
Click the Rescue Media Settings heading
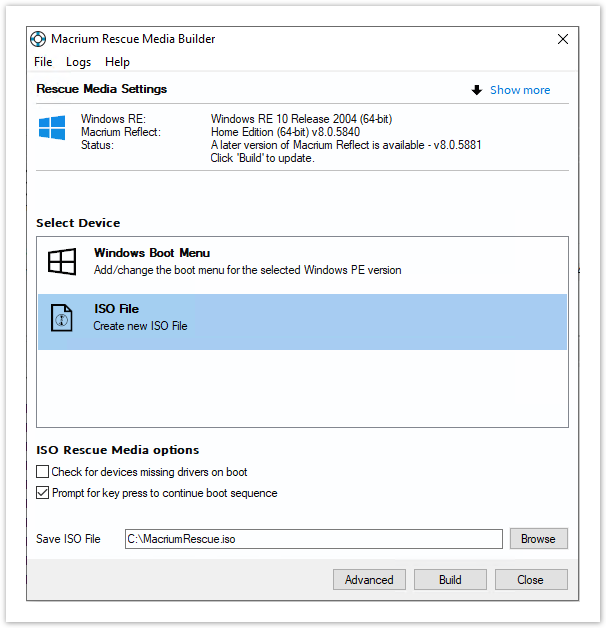(x=101, y=89)
